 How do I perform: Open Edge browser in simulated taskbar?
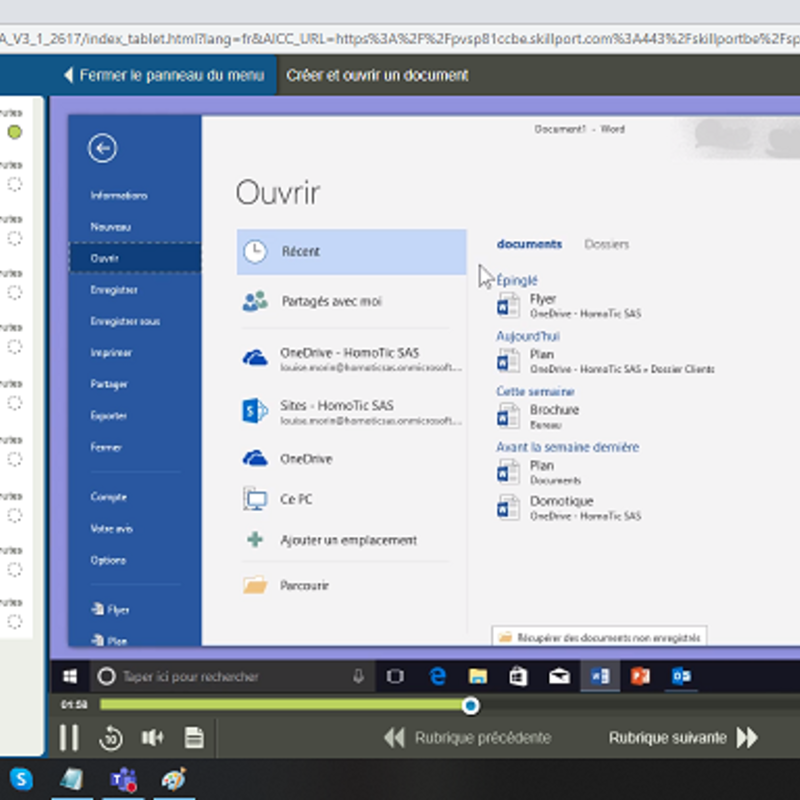[x=437, y=677]
